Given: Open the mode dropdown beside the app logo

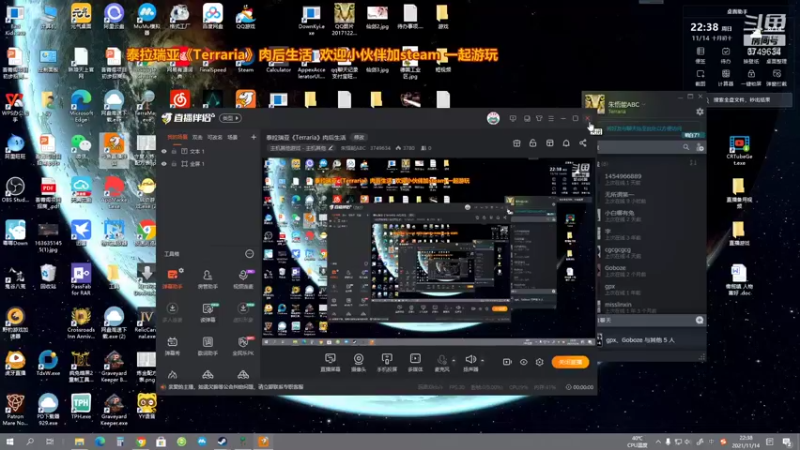Looking at the screenshot, I should point(230,118).
